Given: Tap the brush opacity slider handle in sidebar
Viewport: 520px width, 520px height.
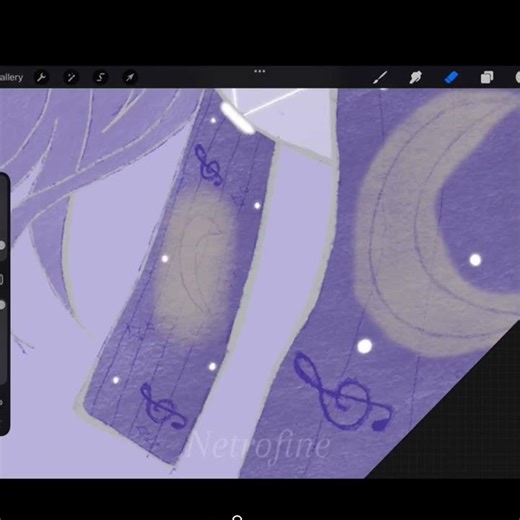Looking at the screenshot, I should coord(2,305).
